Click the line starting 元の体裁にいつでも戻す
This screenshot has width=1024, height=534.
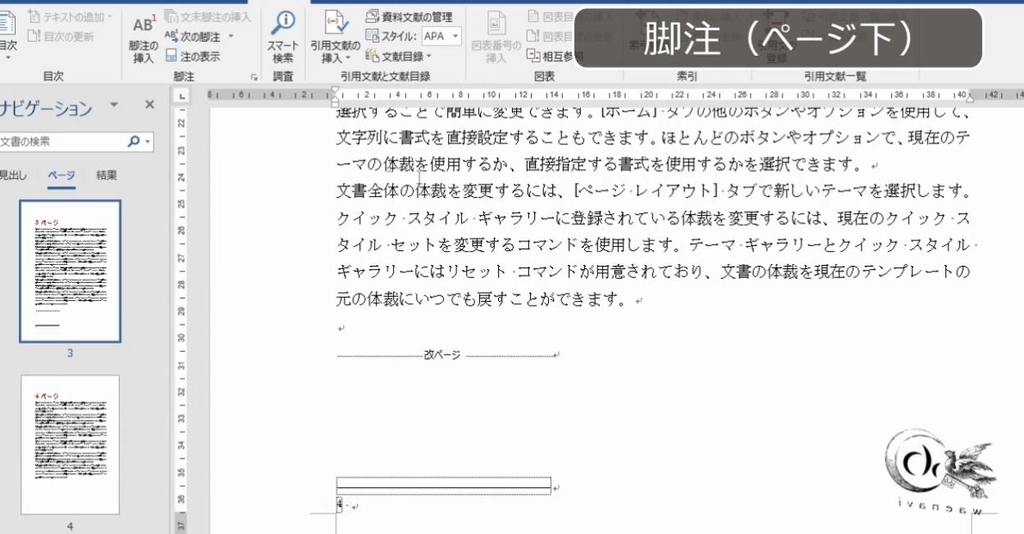(x=483, y=300)
